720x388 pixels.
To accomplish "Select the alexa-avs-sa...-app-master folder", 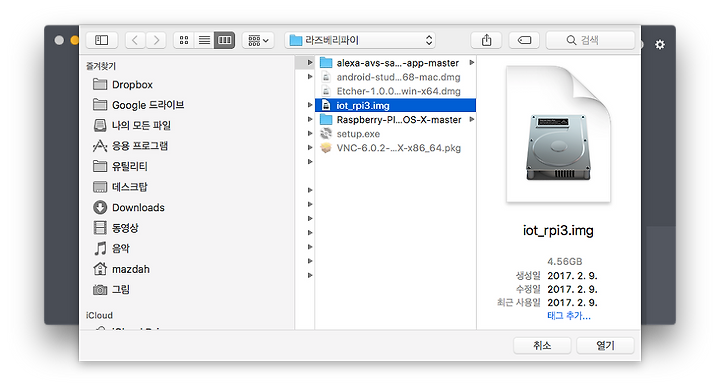I will (395, 63).
